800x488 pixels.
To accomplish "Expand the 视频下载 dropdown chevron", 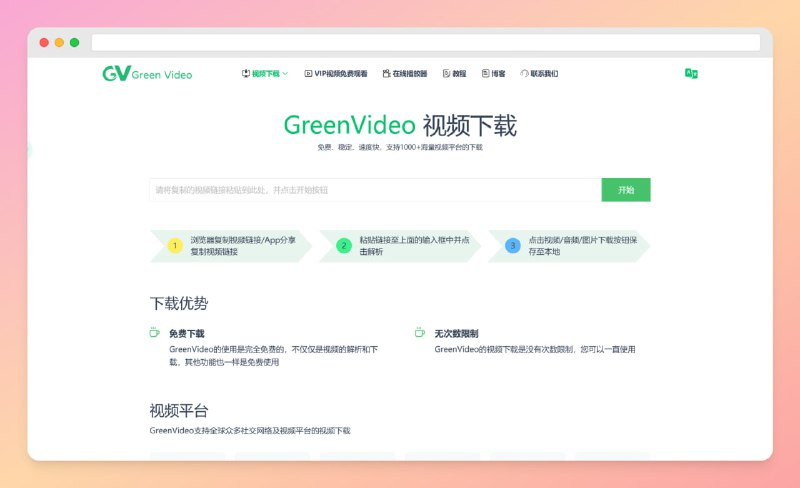I will tap(285, 74).
